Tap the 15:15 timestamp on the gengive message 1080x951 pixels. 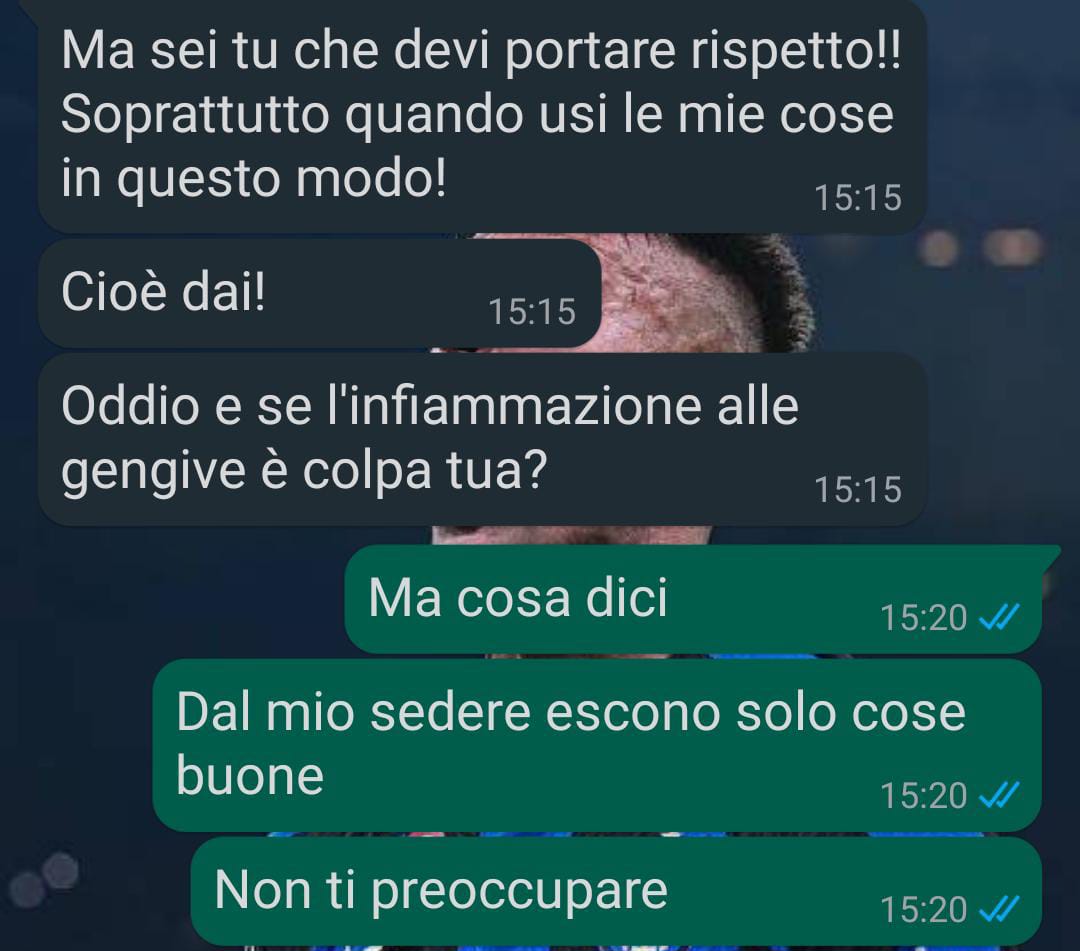[x=858, y=490]
